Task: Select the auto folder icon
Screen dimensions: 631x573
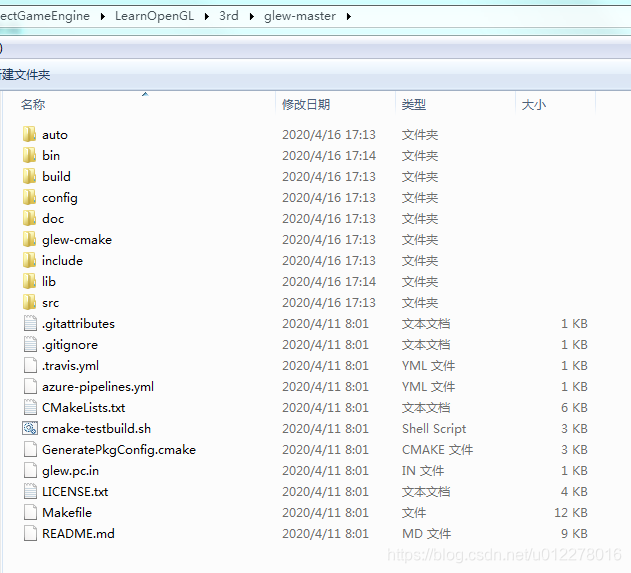Action: pos(29,134)
